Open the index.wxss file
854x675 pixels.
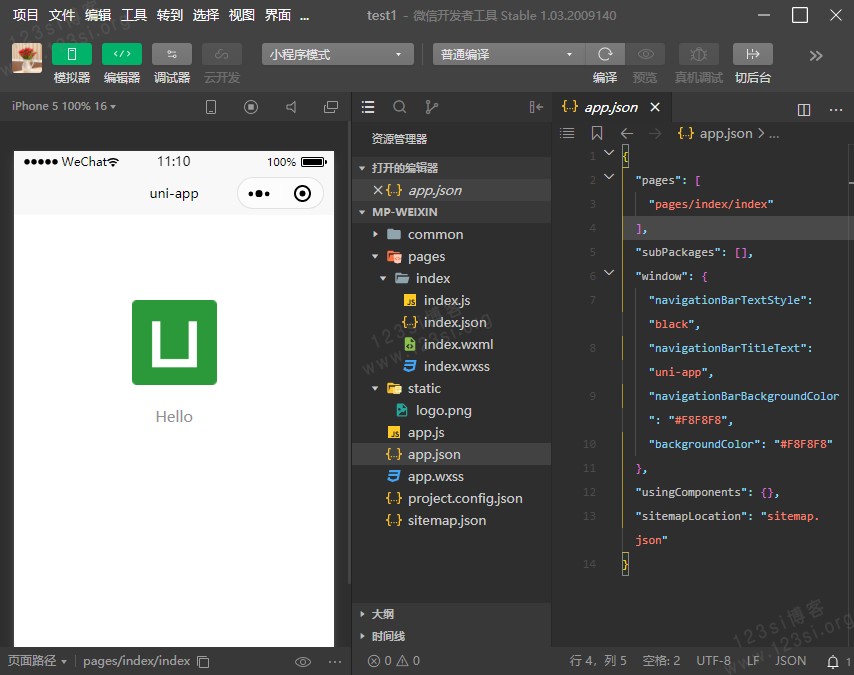(451, 366)
